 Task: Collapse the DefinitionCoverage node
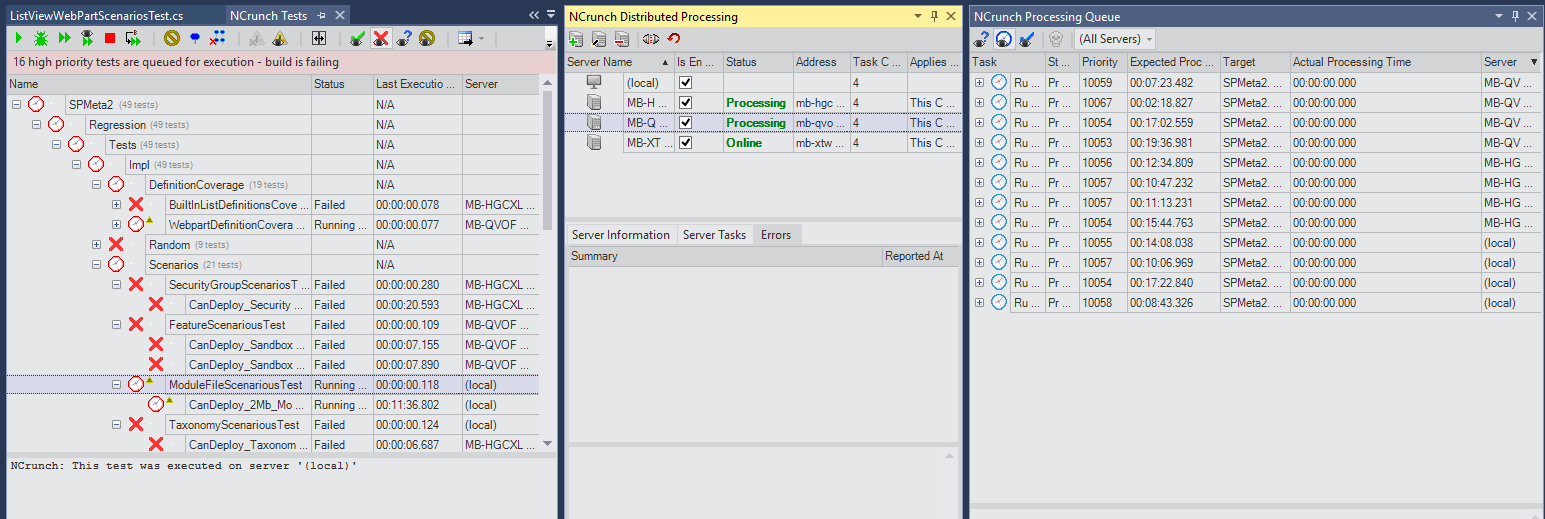pos(96,184)
